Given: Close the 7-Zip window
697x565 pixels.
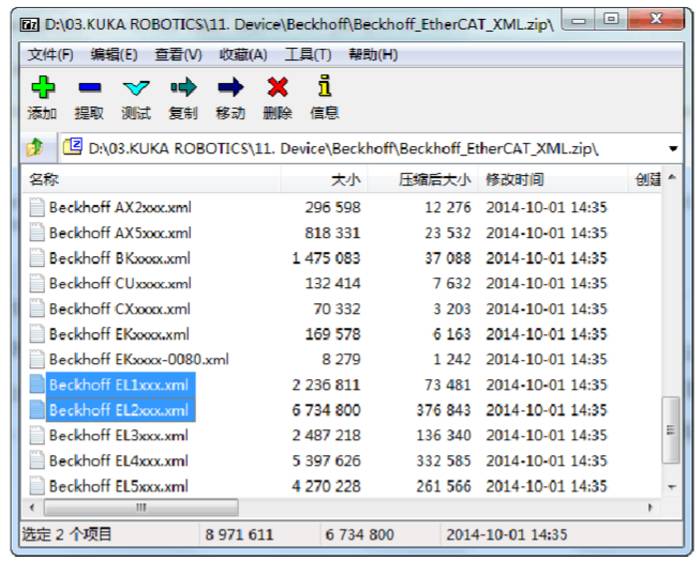Looking at the screenshot, I should pyautogui.click(x=657, y=19).
